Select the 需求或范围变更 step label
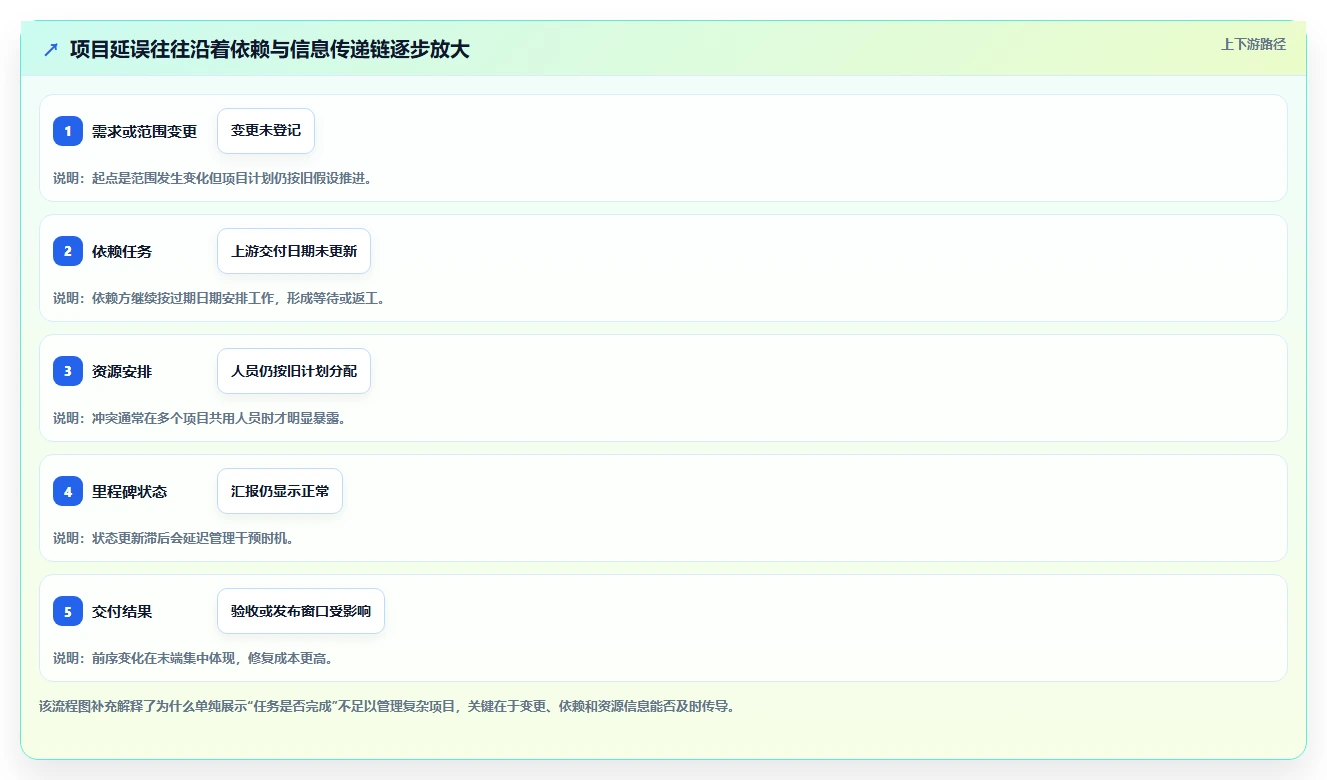This screenshot has height=780, width=1327. pos(144,131)
